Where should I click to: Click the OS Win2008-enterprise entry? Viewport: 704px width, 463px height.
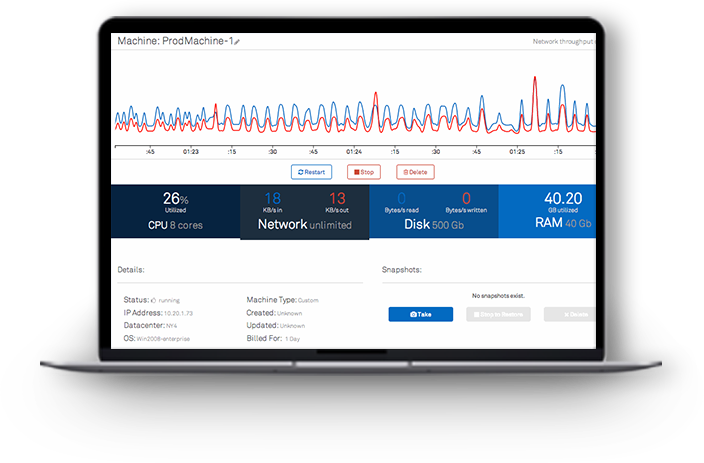point(157,338)
